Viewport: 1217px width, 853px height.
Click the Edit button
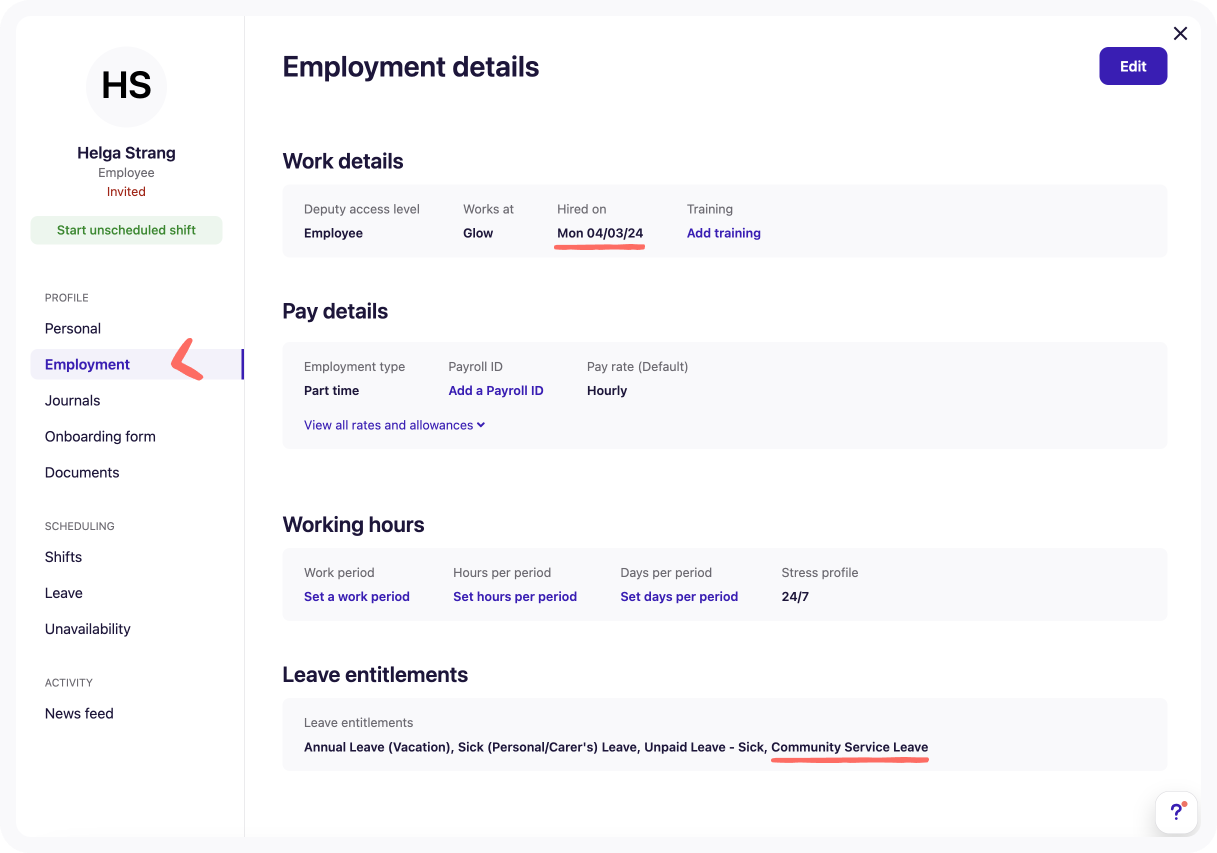point(1133,66)
